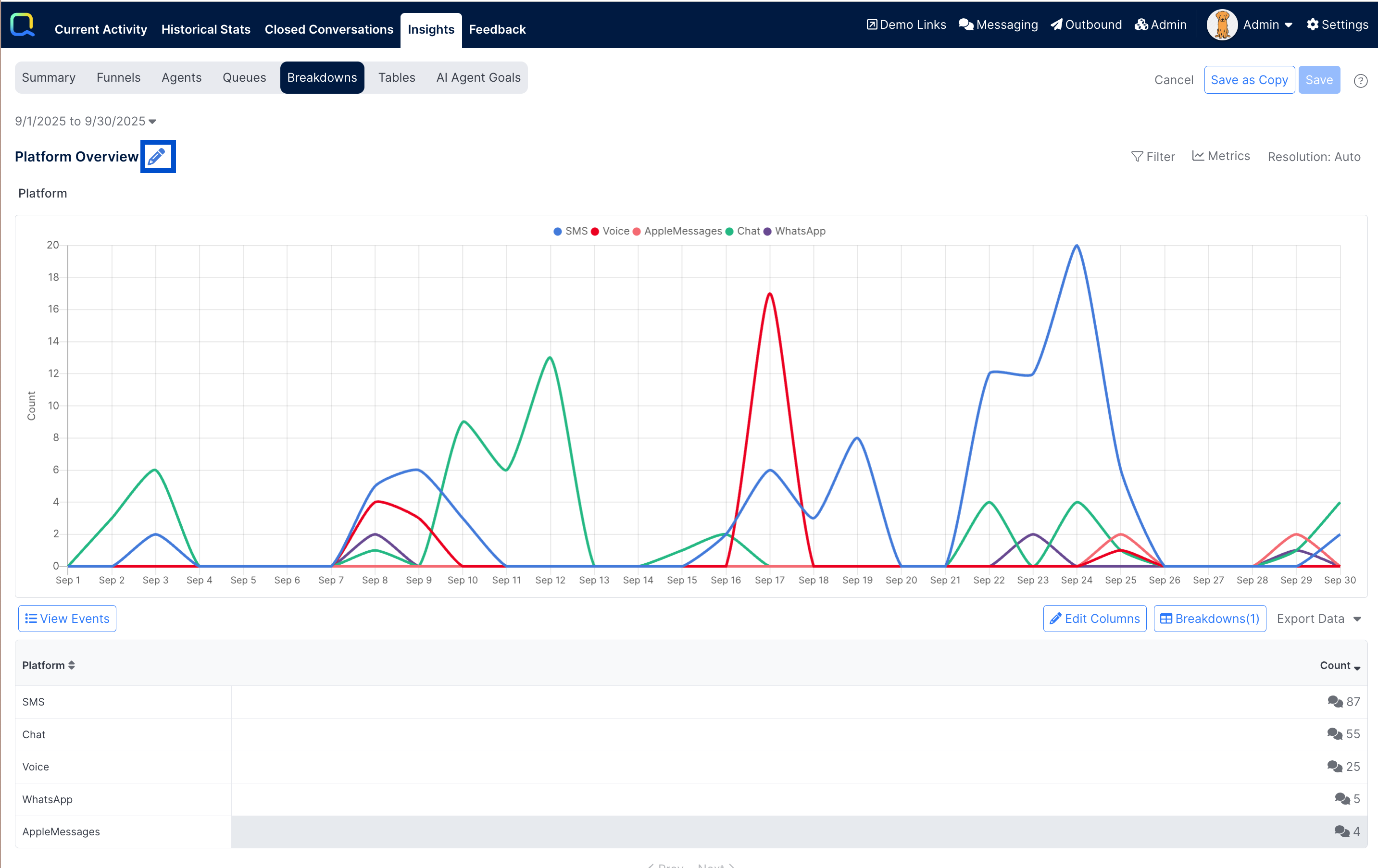This screenshot has height=868, width=1378.
Task: Click the green Chat legend color dot
Action: pyautogui.click(x=729, y=231)
